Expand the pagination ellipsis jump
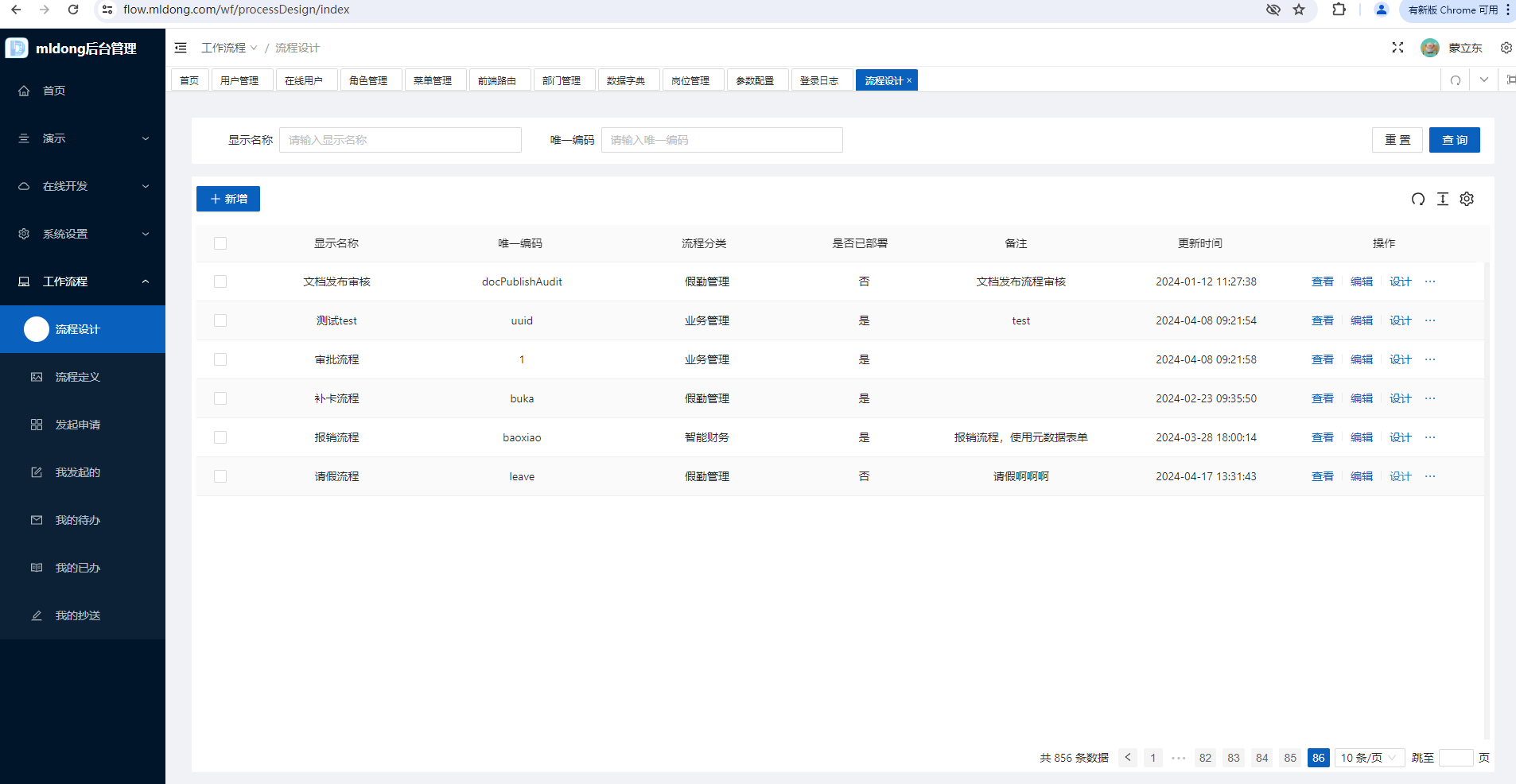Viewport: 1516px width, 784px height. (1179, 758)
